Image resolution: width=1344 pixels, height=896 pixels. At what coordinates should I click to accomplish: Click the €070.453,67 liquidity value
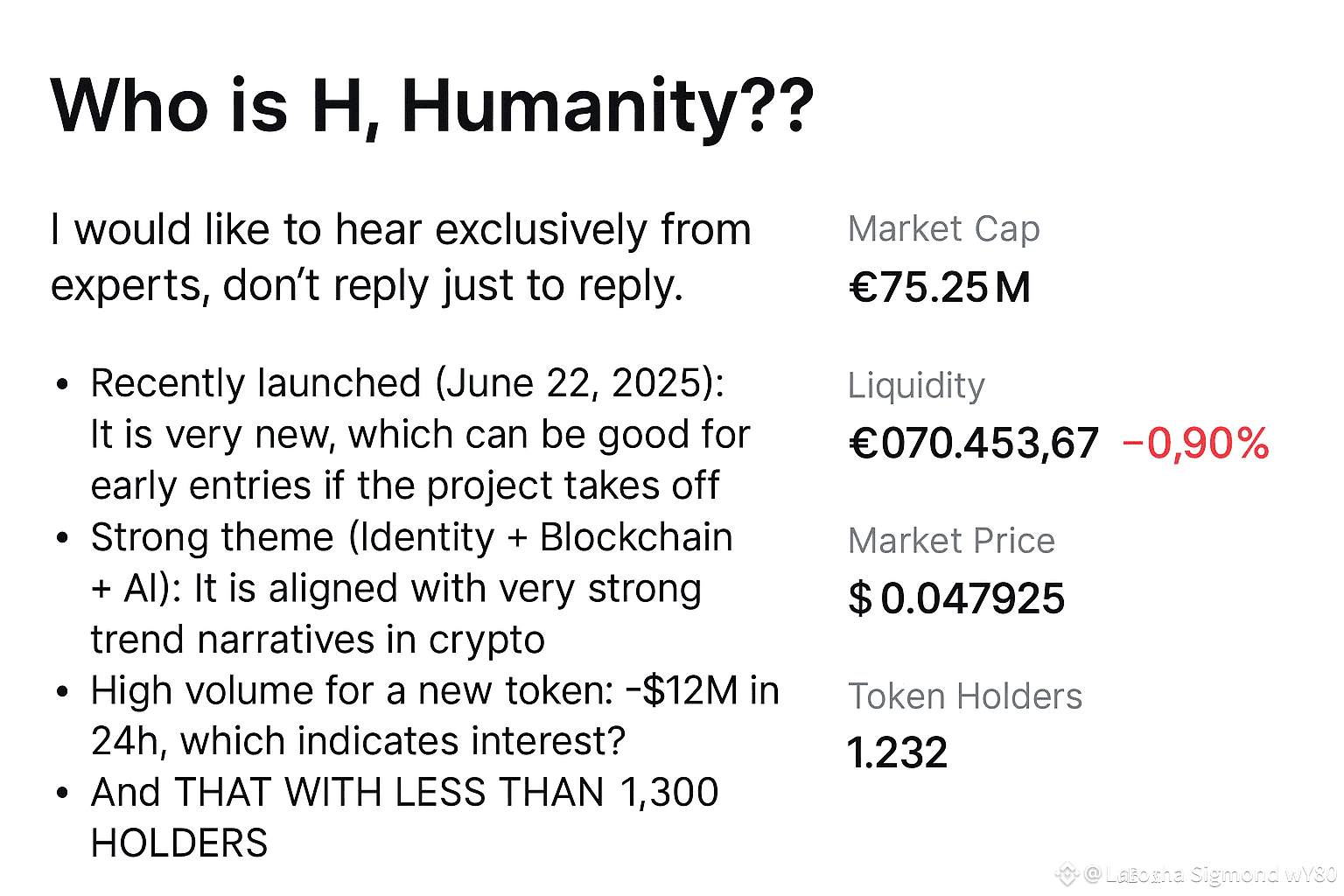pyautogui.click(x=973, y=443)
